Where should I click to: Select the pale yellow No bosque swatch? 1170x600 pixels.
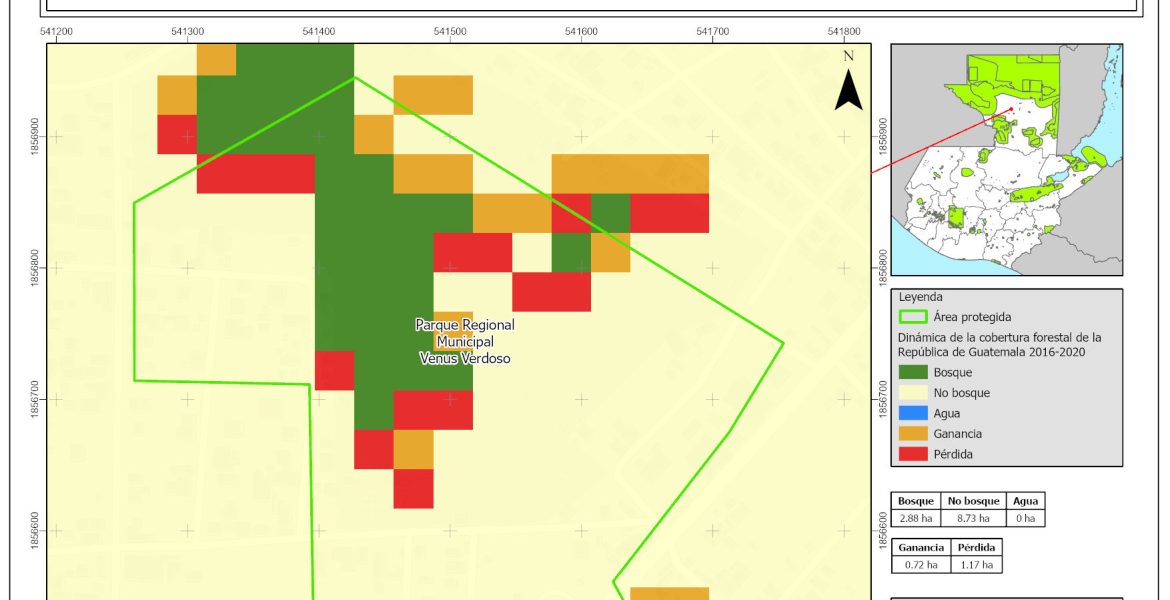tap(914, 393)
